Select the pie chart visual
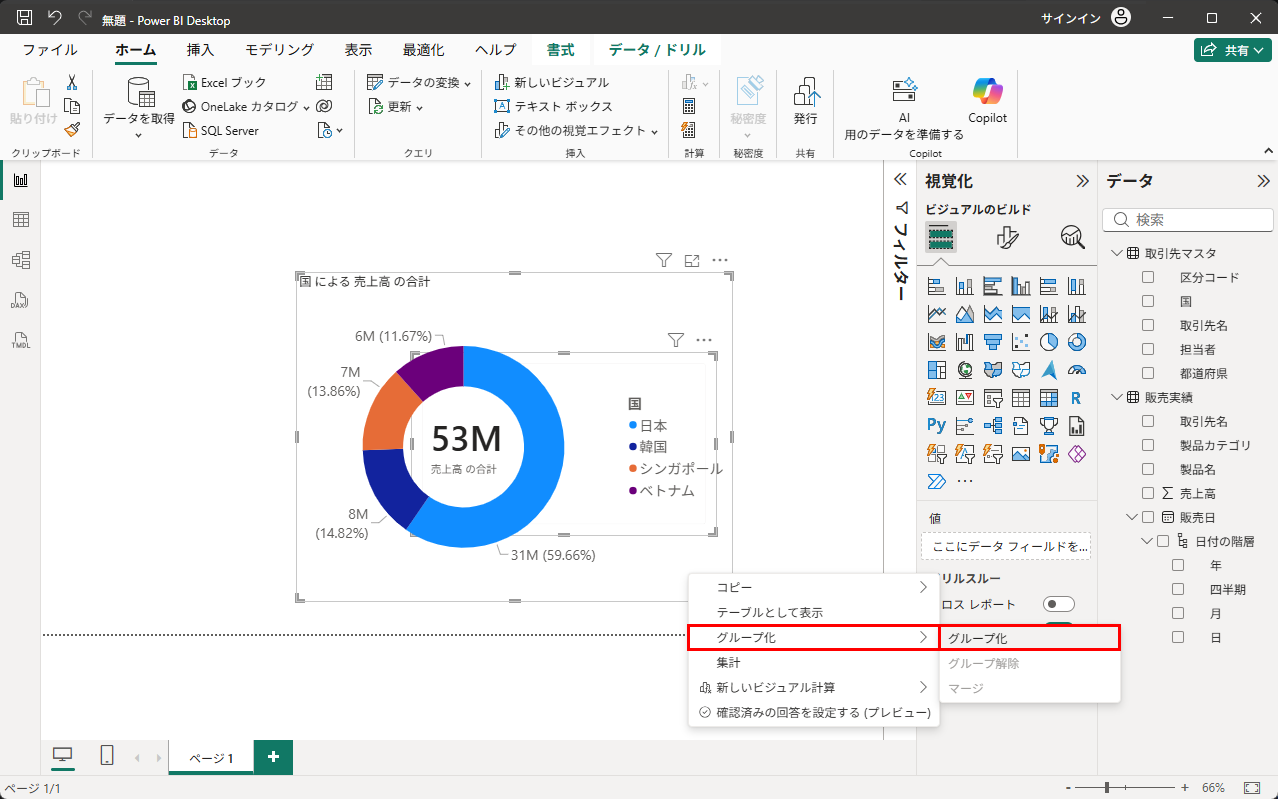 click(x=1049, y=342)
